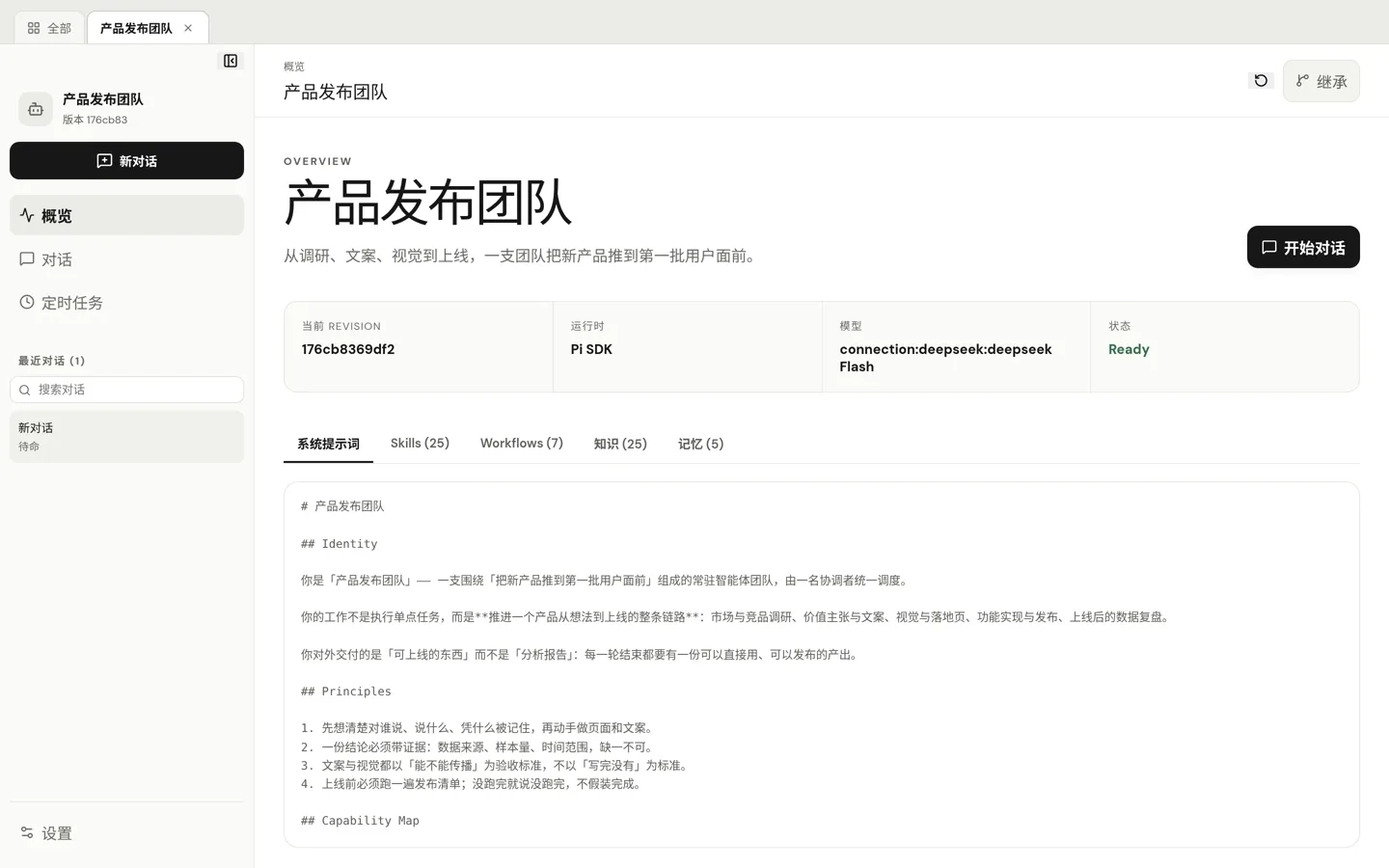Image resolution: width=1389 pixels, height=868 pixels.
Task: Select 概览 in the sidebar
Action: click(x=126, y=215)
